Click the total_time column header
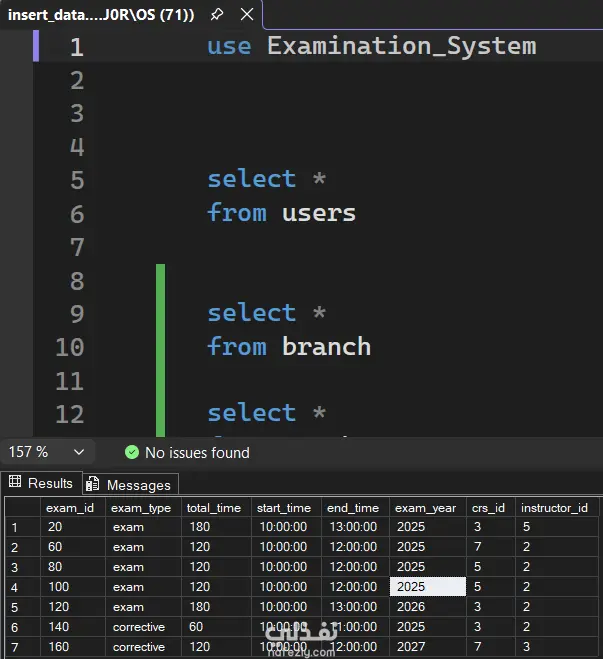The image size is (603, 659). click(x=213, y=508)
